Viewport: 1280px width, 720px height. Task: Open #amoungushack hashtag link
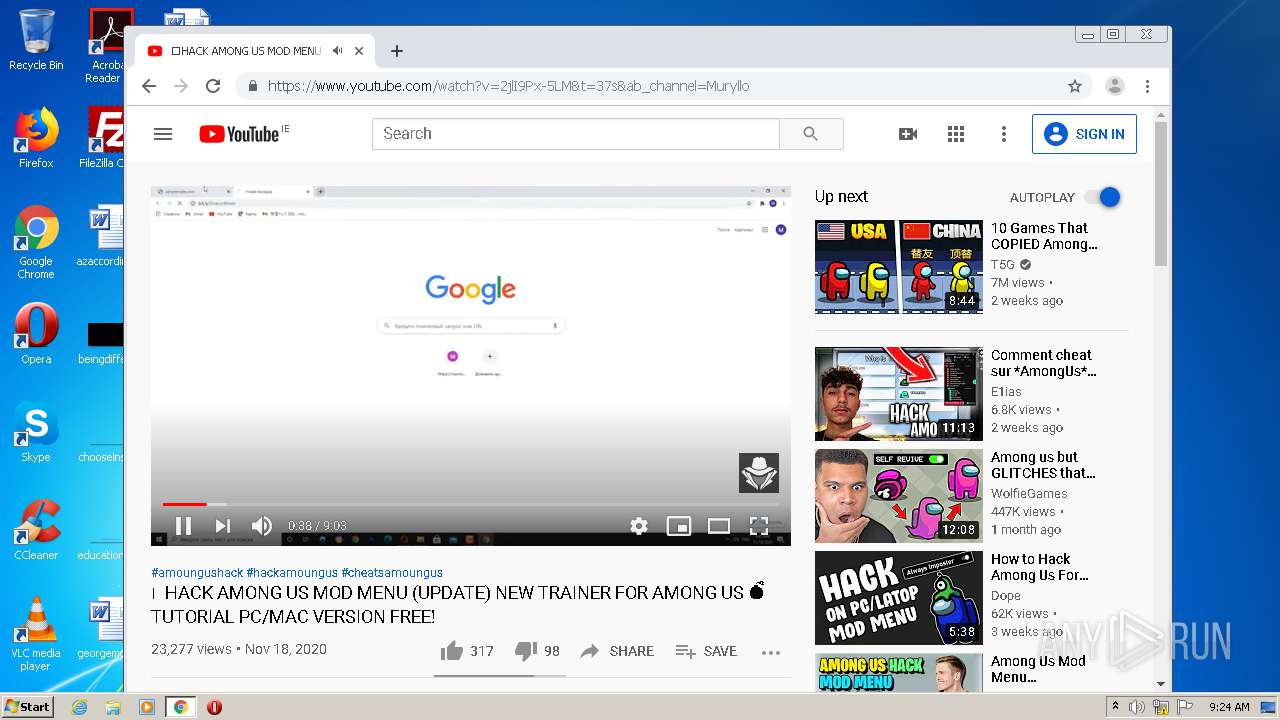click(x=197, y=573)
